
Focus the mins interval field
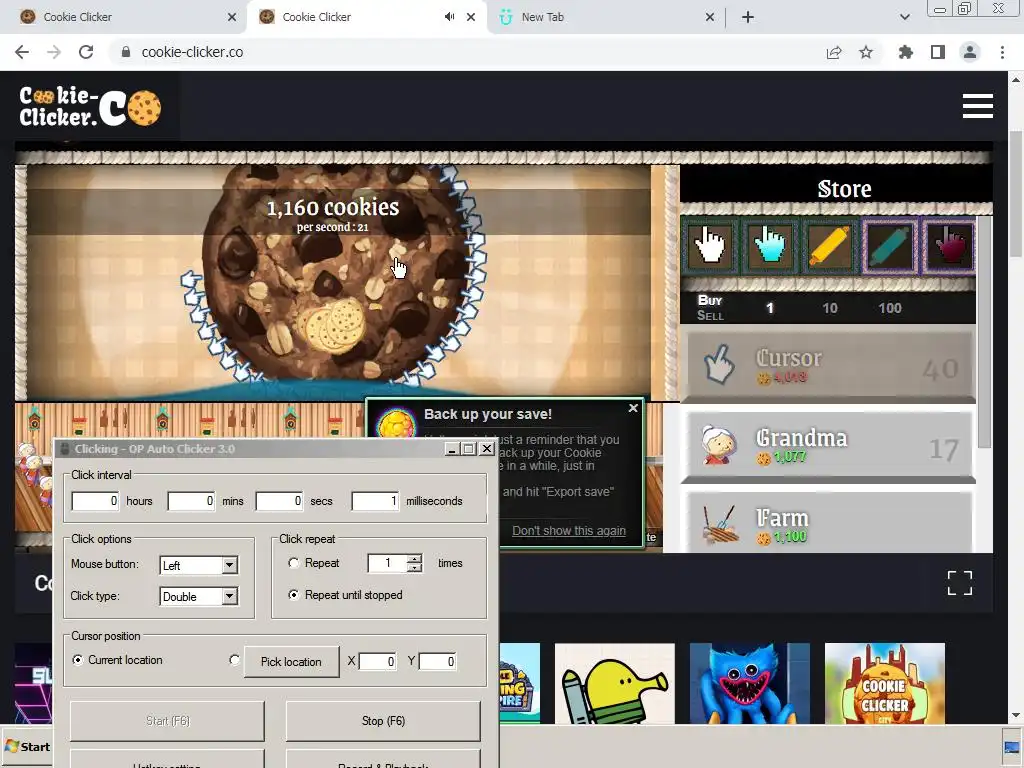(191, 501)
